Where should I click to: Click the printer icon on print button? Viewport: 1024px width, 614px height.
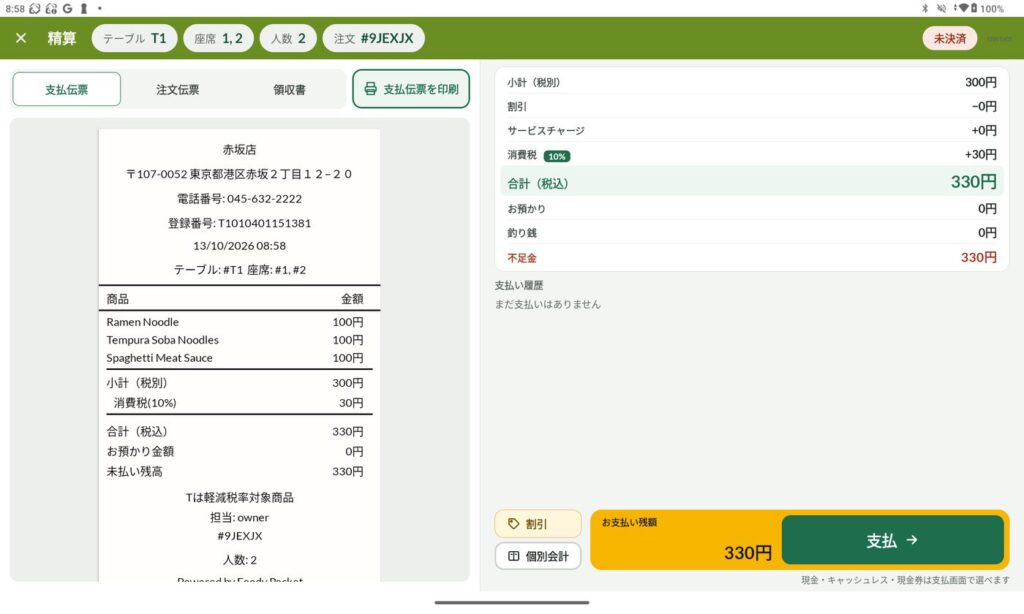tap(370, 89)
